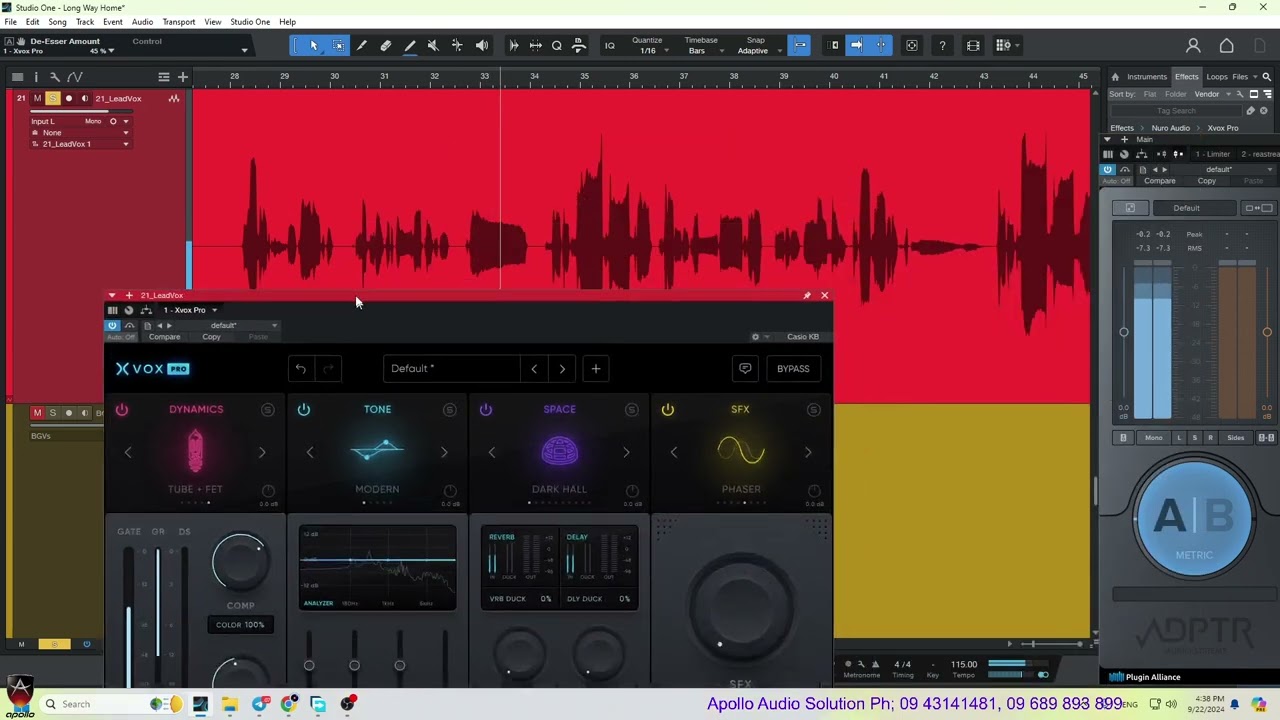Select the Range tool
1280x720 pixels.
[x=338, y=45]
